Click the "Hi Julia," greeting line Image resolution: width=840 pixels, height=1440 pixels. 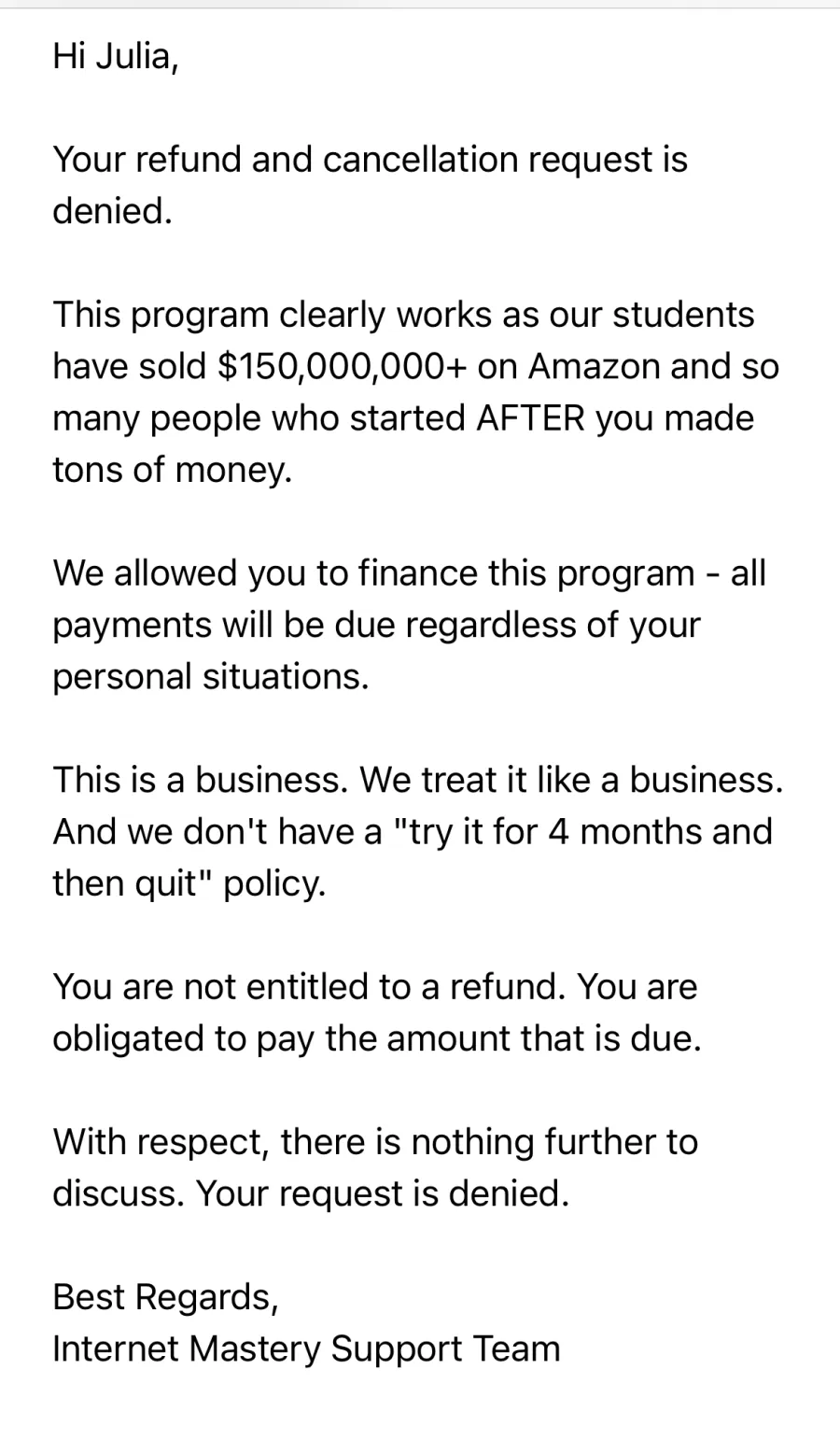(x=115, y=57)
